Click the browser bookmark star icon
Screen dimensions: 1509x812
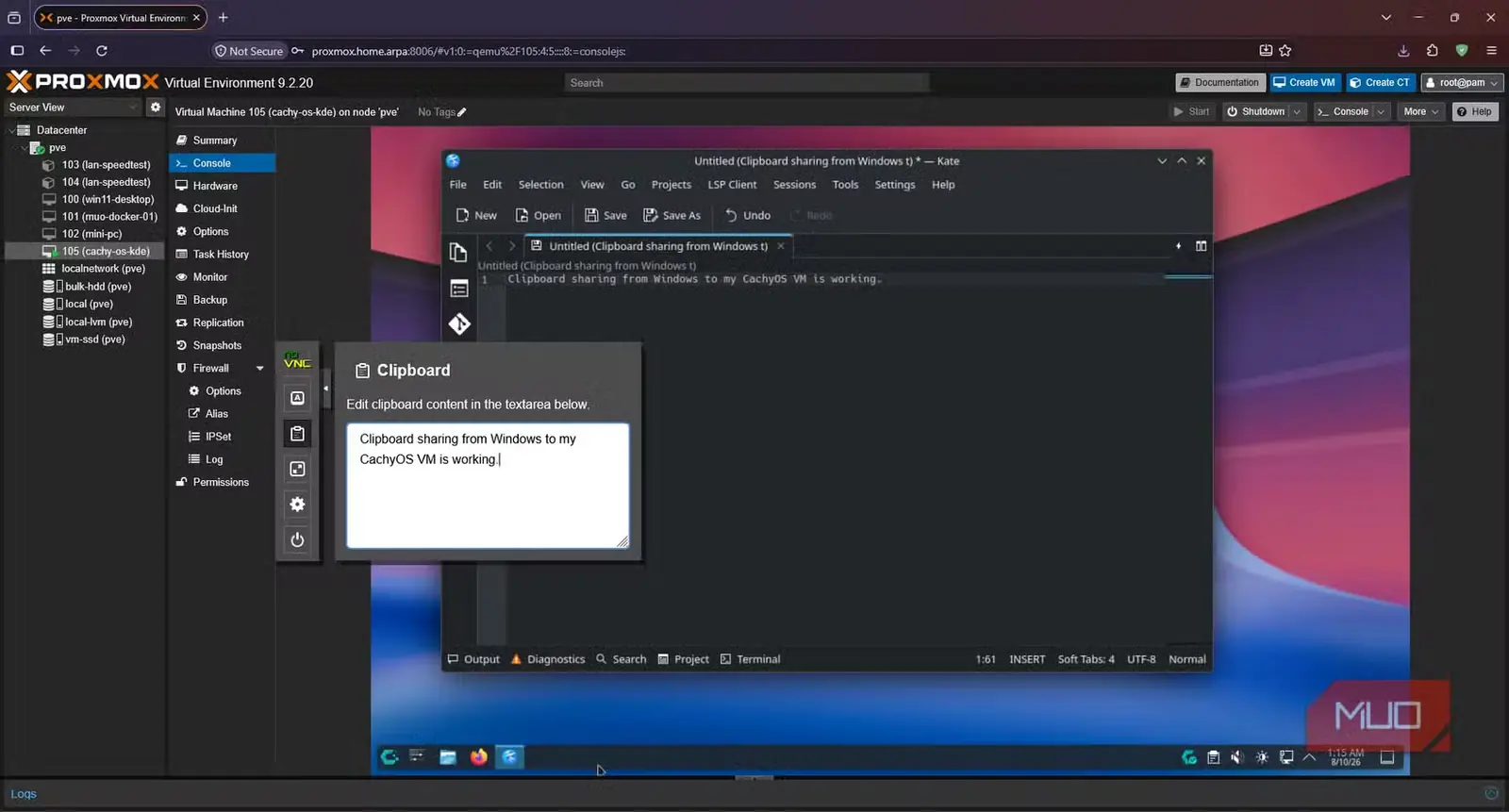[x=1285, y=51]
